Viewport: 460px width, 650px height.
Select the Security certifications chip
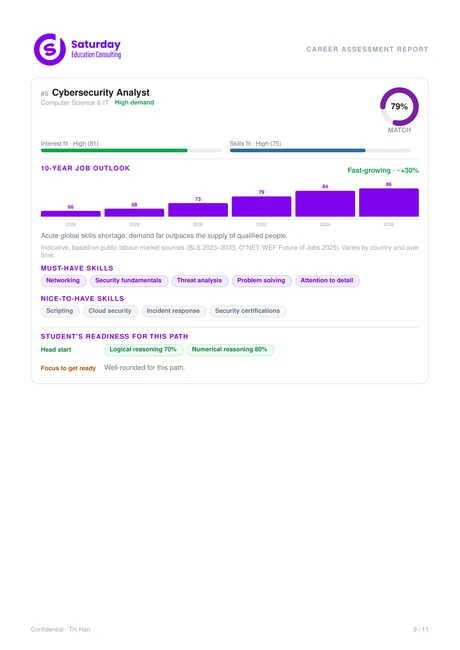(248, 311)
